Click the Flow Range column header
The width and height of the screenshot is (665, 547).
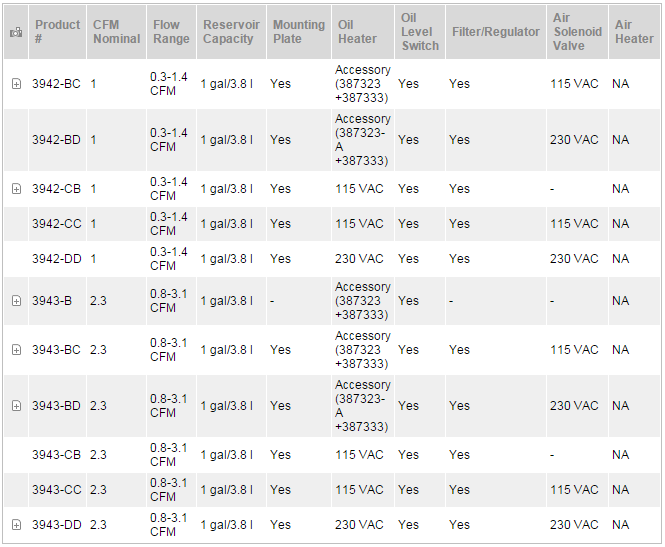pyautogui.click(x=170, y=31)
